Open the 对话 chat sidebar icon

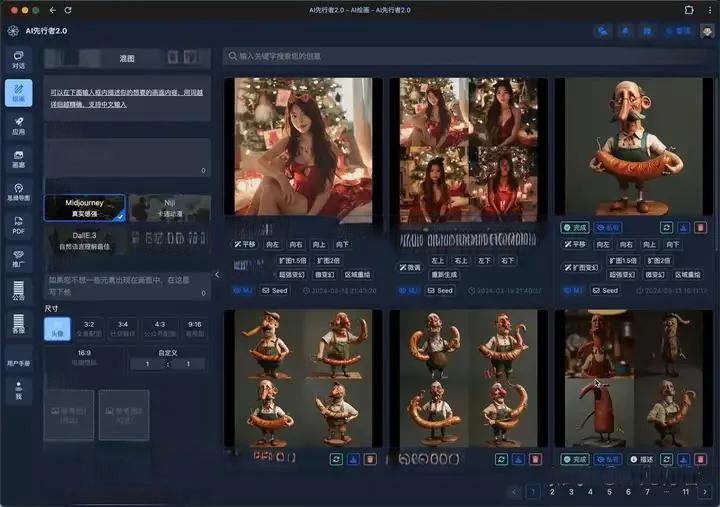18,58
